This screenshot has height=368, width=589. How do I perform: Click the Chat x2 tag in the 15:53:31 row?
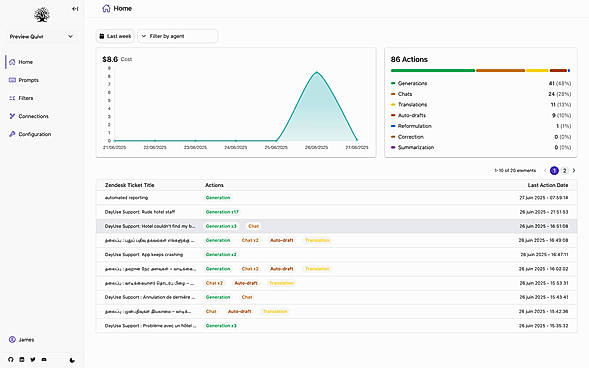[x=214, y=283]
